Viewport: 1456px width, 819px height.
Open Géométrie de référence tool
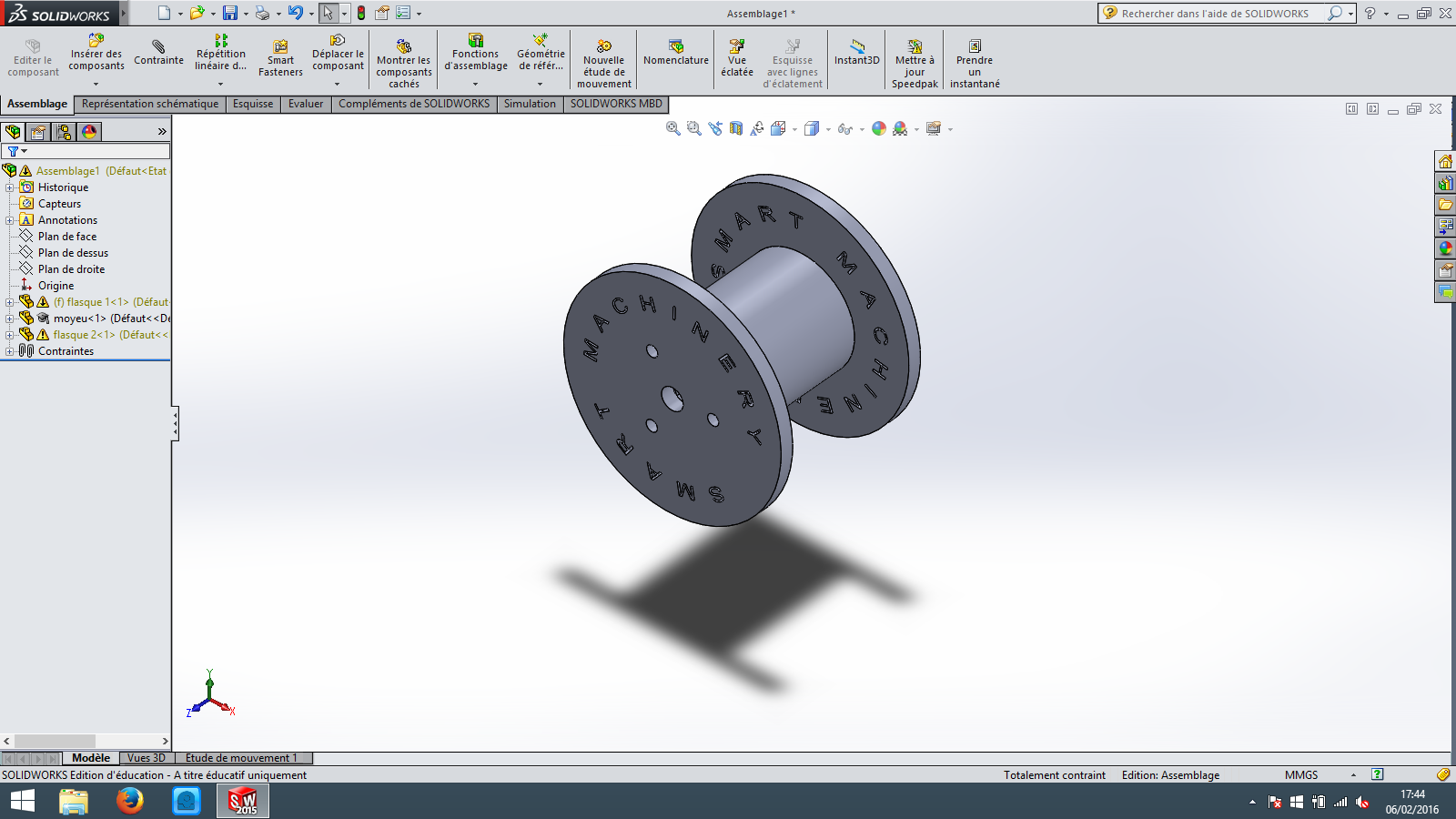point(541,53)
